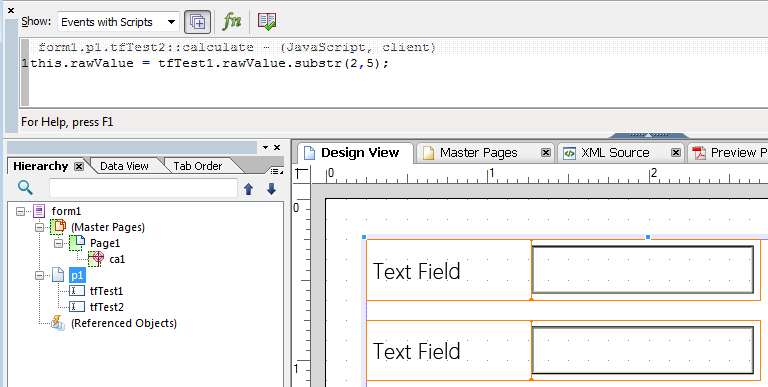Select (Referenced Objects) in hierarchy
Screen dimensions: 768x387
coord(124,323)
